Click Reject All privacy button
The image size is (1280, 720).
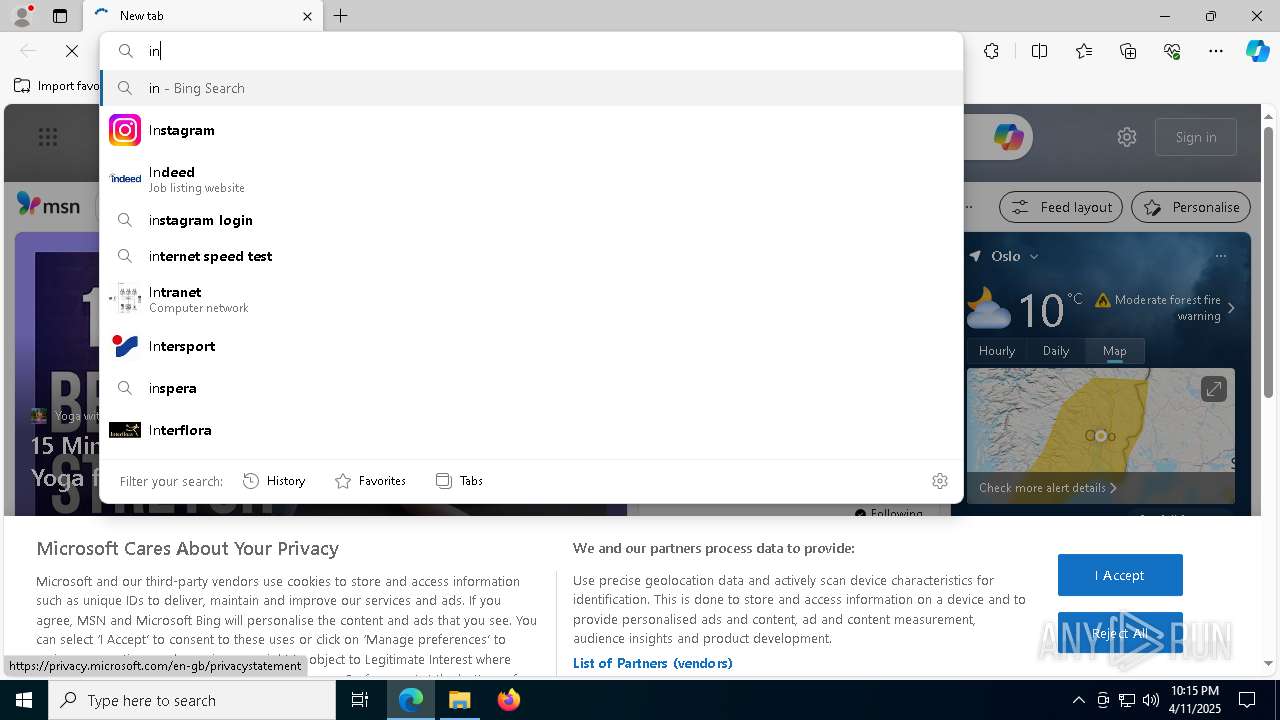[1120, 633]
